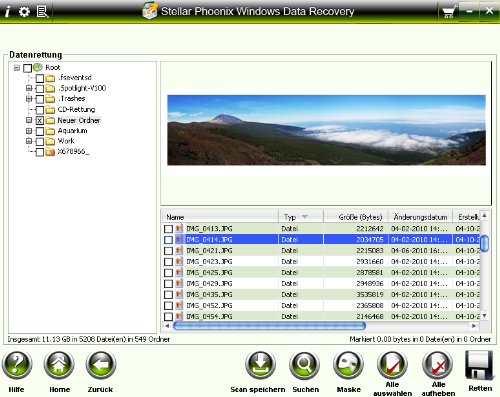
Task: Click size value 3535819
Action: tap(370, 295)
